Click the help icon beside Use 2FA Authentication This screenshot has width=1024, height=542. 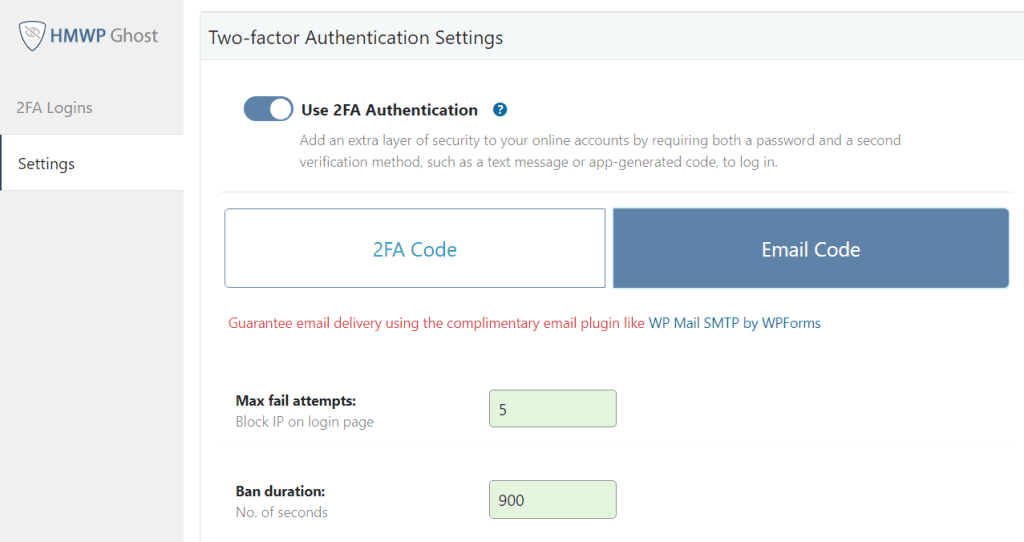500,110
